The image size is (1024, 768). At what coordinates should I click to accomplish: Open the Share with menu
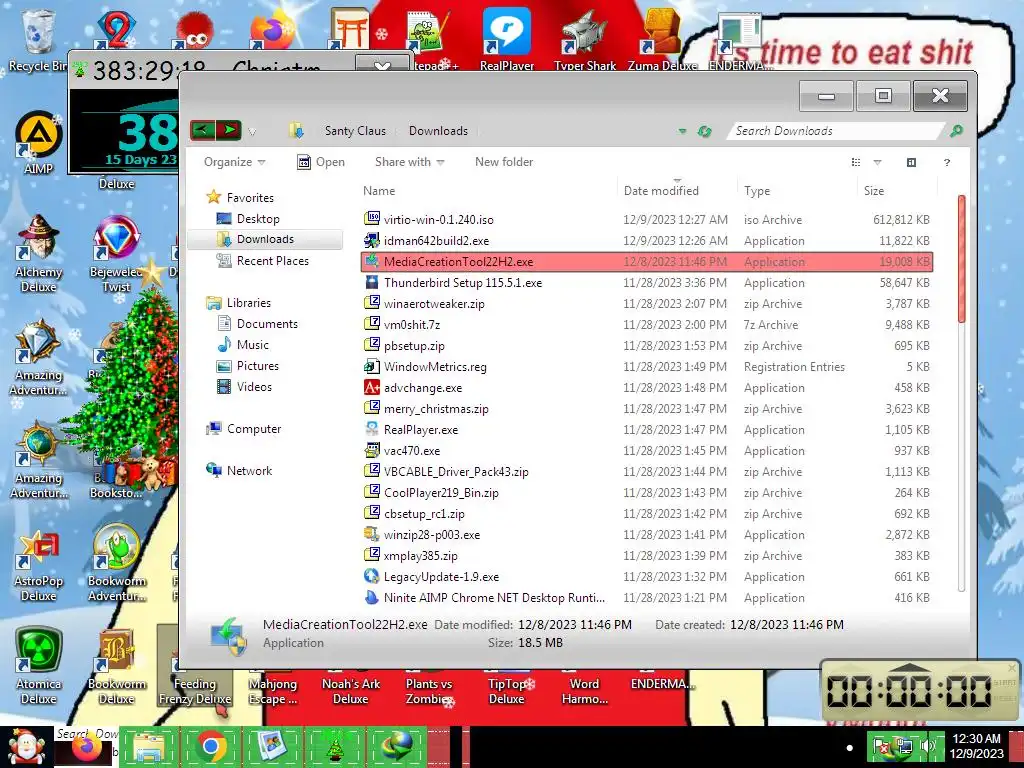click(x=409, y=162)
